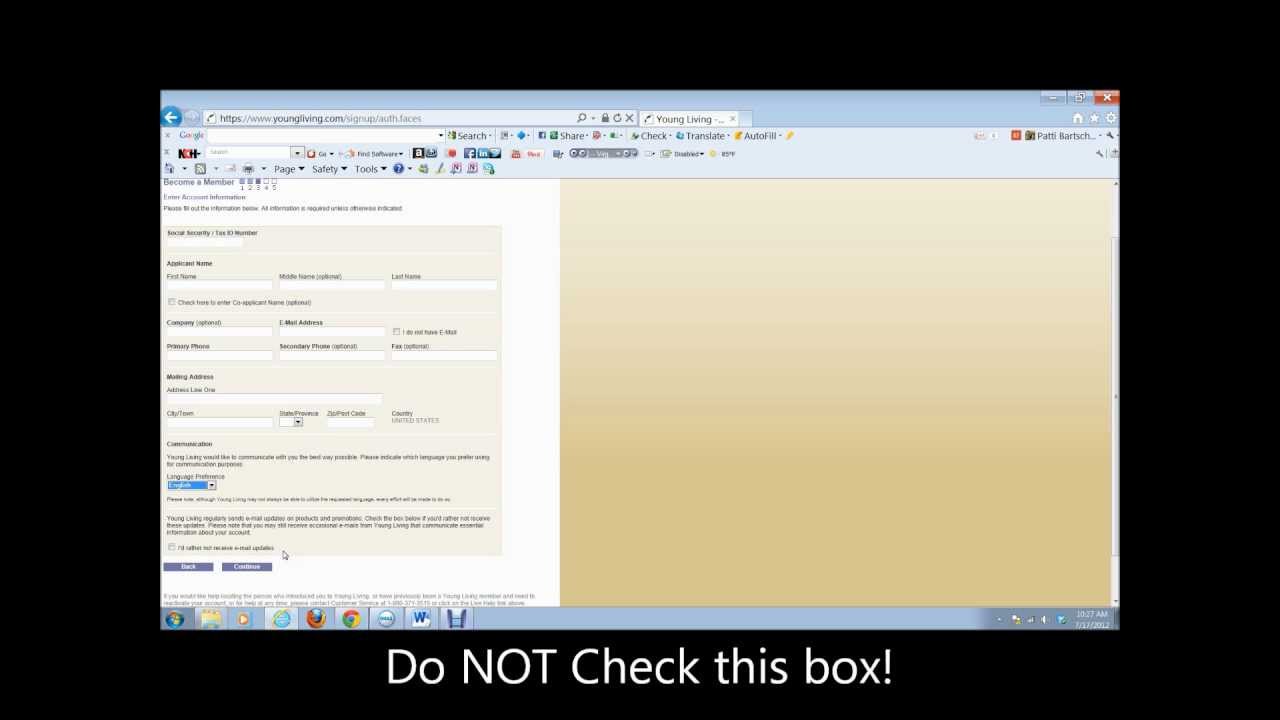Click the Last Name input field
The height and width of the screenshot is (720, 1280).
tap(444, 285)
